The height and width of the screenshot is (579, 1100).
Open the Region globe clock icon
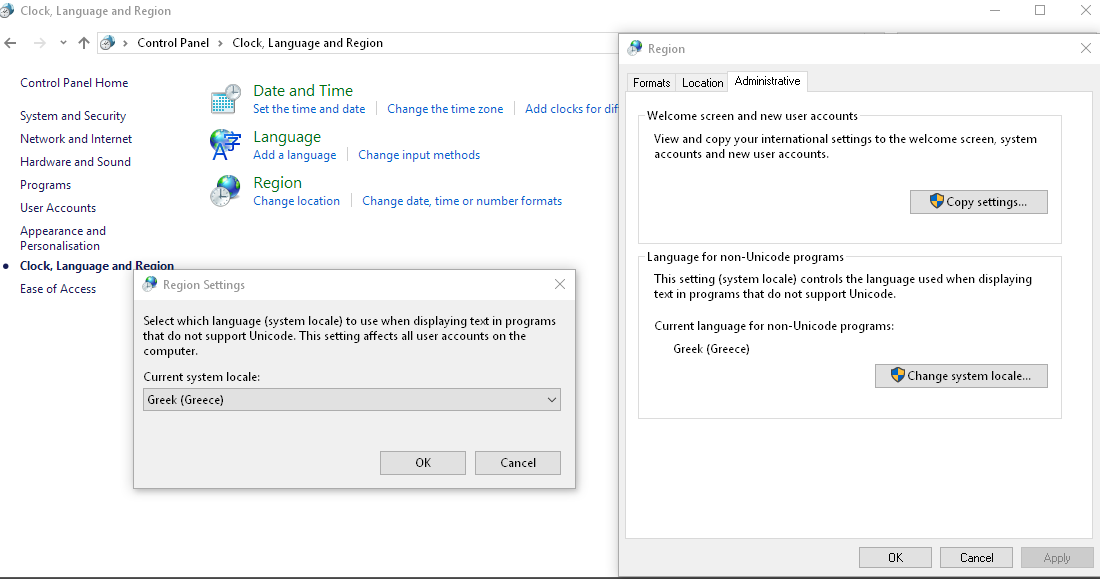click(x=225, y=191)
